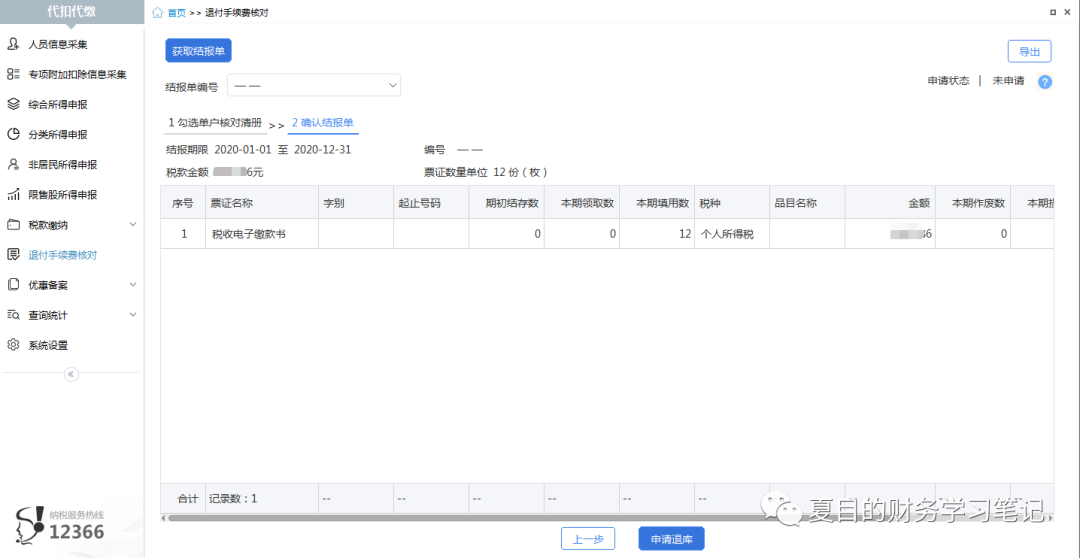
Task: Click the 系统设置 gear icon
Action: point(12,345)
